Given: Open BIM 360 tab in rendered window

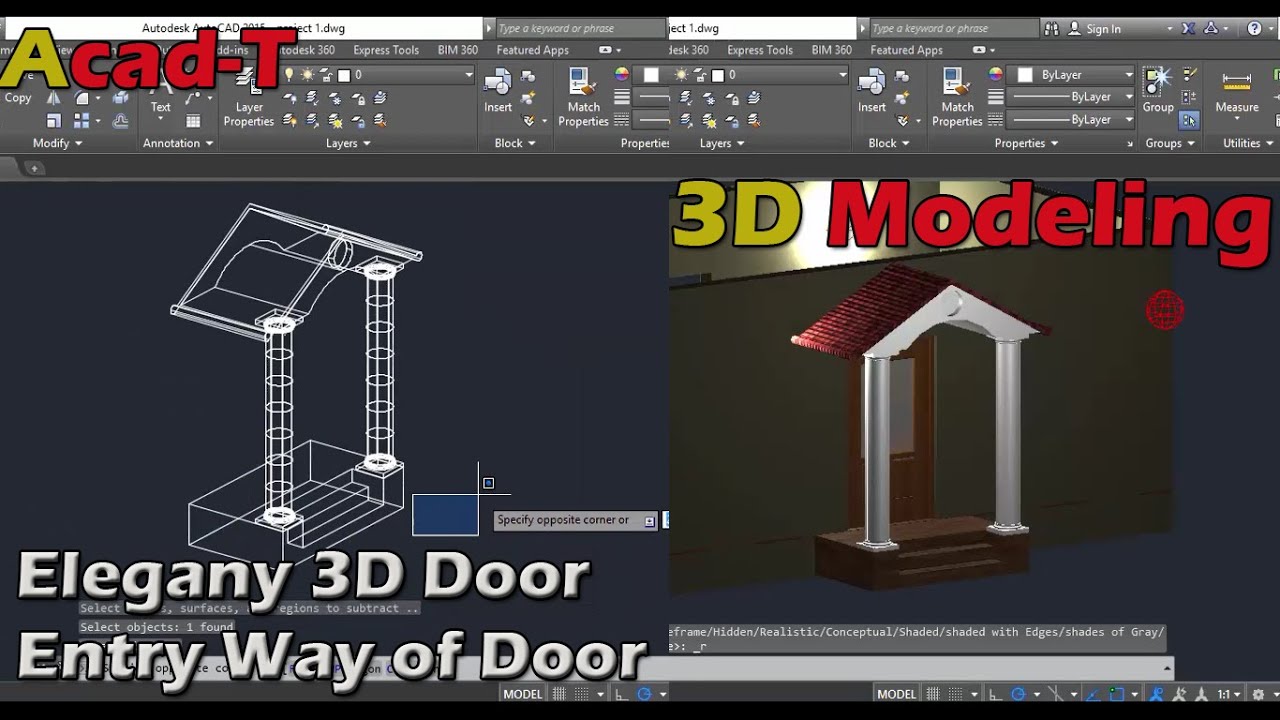Looking at the screenshot, I should tap(832, 50).
